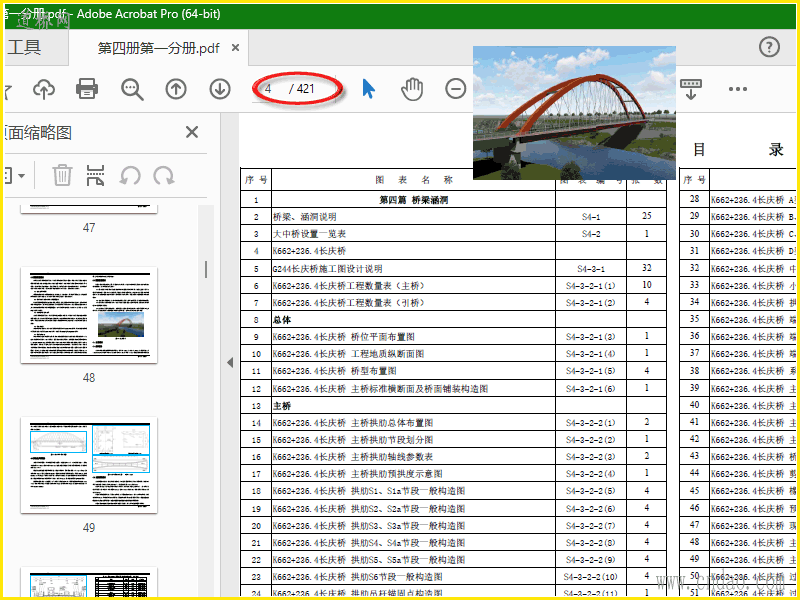Image resolution: width=800 pixels, height=600 pixels.
Task: Click the upload to cloud icon
Action: point(44,89)
